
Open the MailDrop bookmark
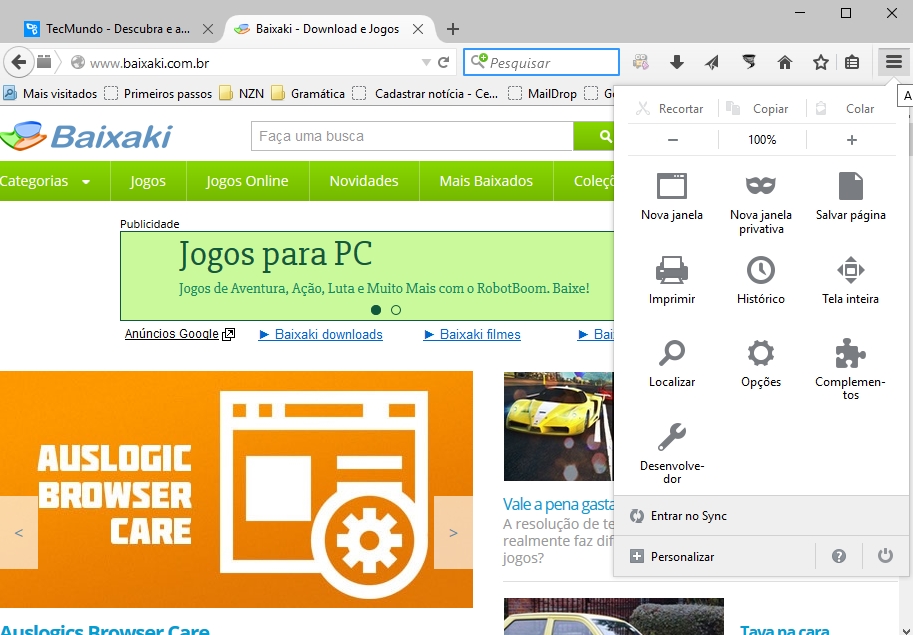click(542, 93)
